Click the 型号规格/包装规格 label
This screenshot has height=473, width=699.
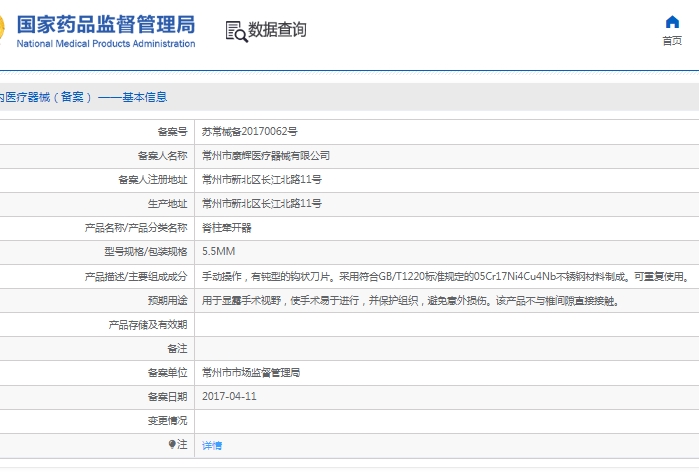(x=146, y=252)
